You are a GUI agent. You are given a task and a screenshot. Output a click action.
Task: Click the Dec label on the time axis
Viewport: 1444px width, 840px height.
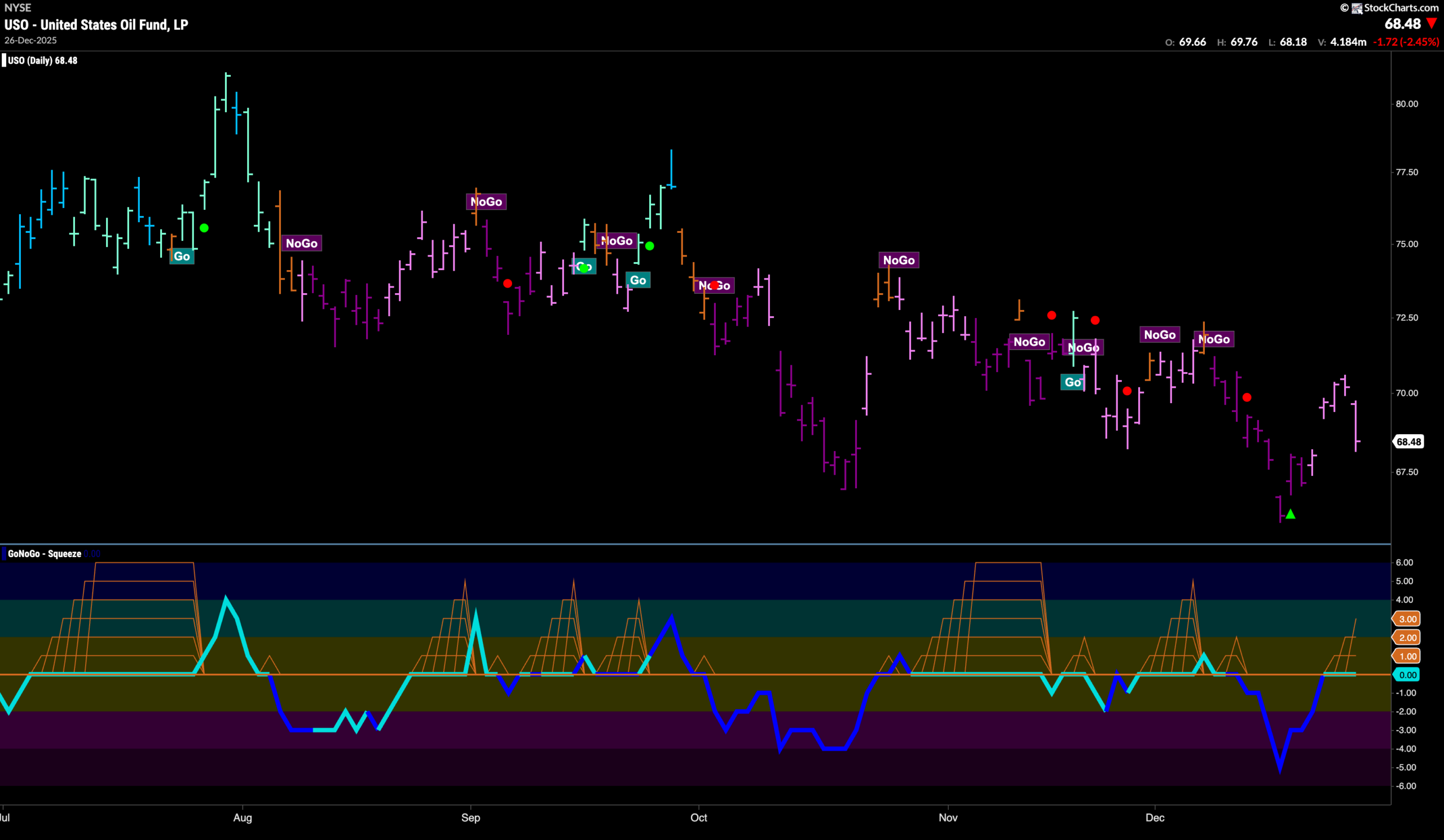click(x=1155, y=817)
